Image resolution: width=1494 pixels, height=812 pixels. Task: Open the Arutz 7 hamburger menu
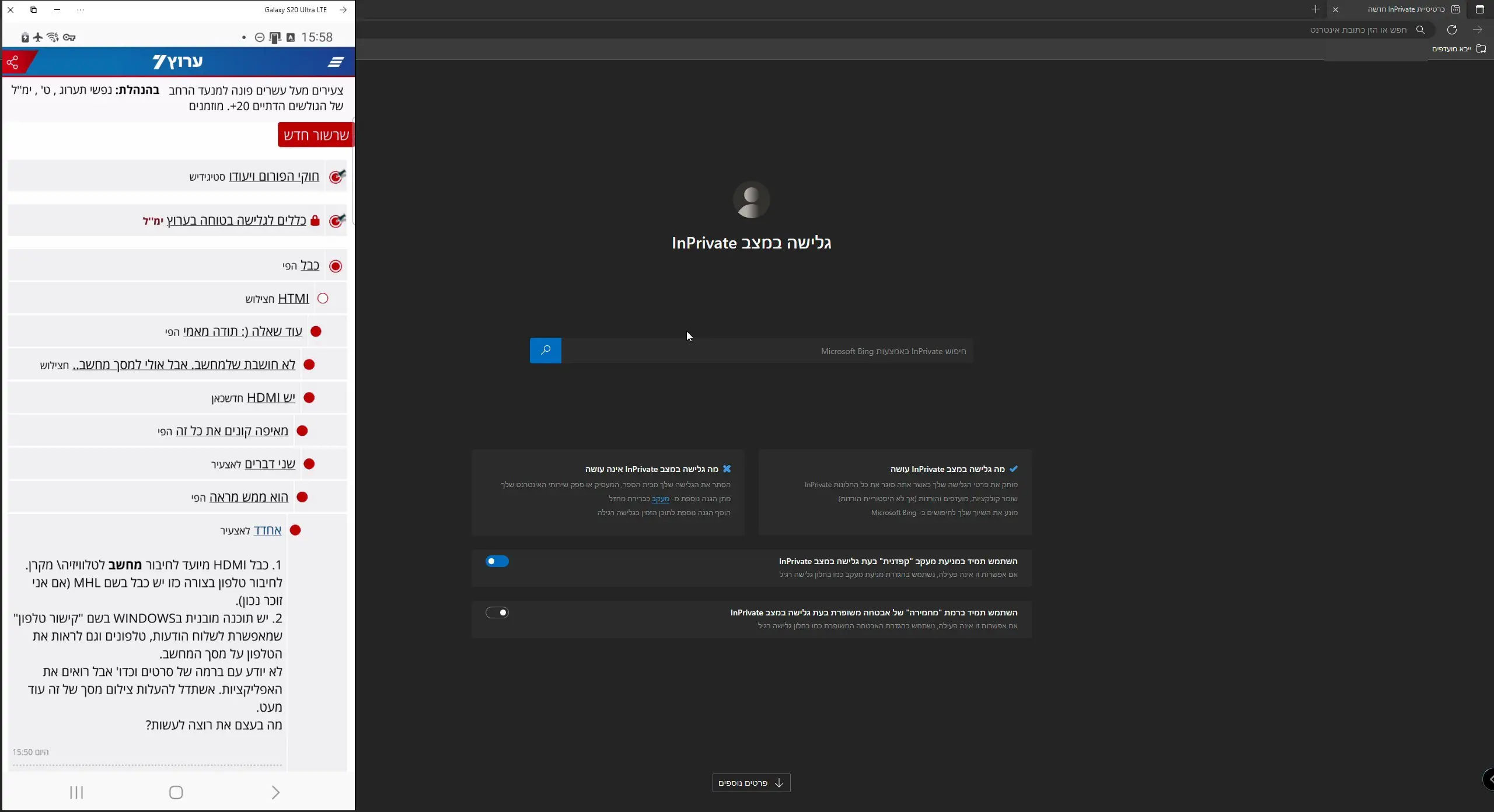point(336,62)
